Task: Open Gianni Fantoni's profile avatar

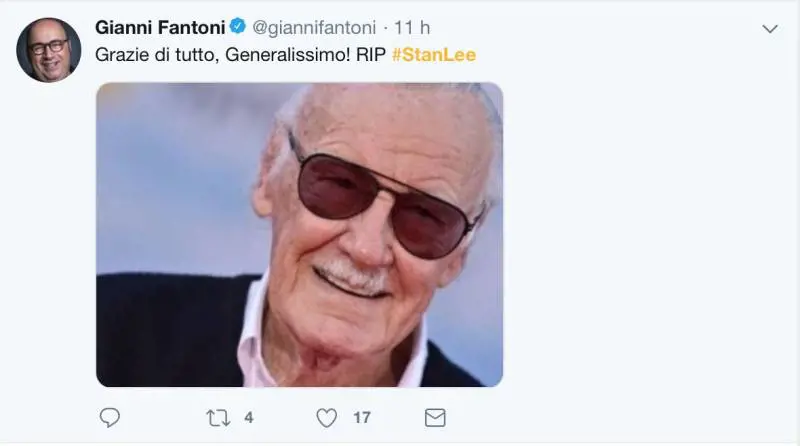Action: tap(48, 49)
